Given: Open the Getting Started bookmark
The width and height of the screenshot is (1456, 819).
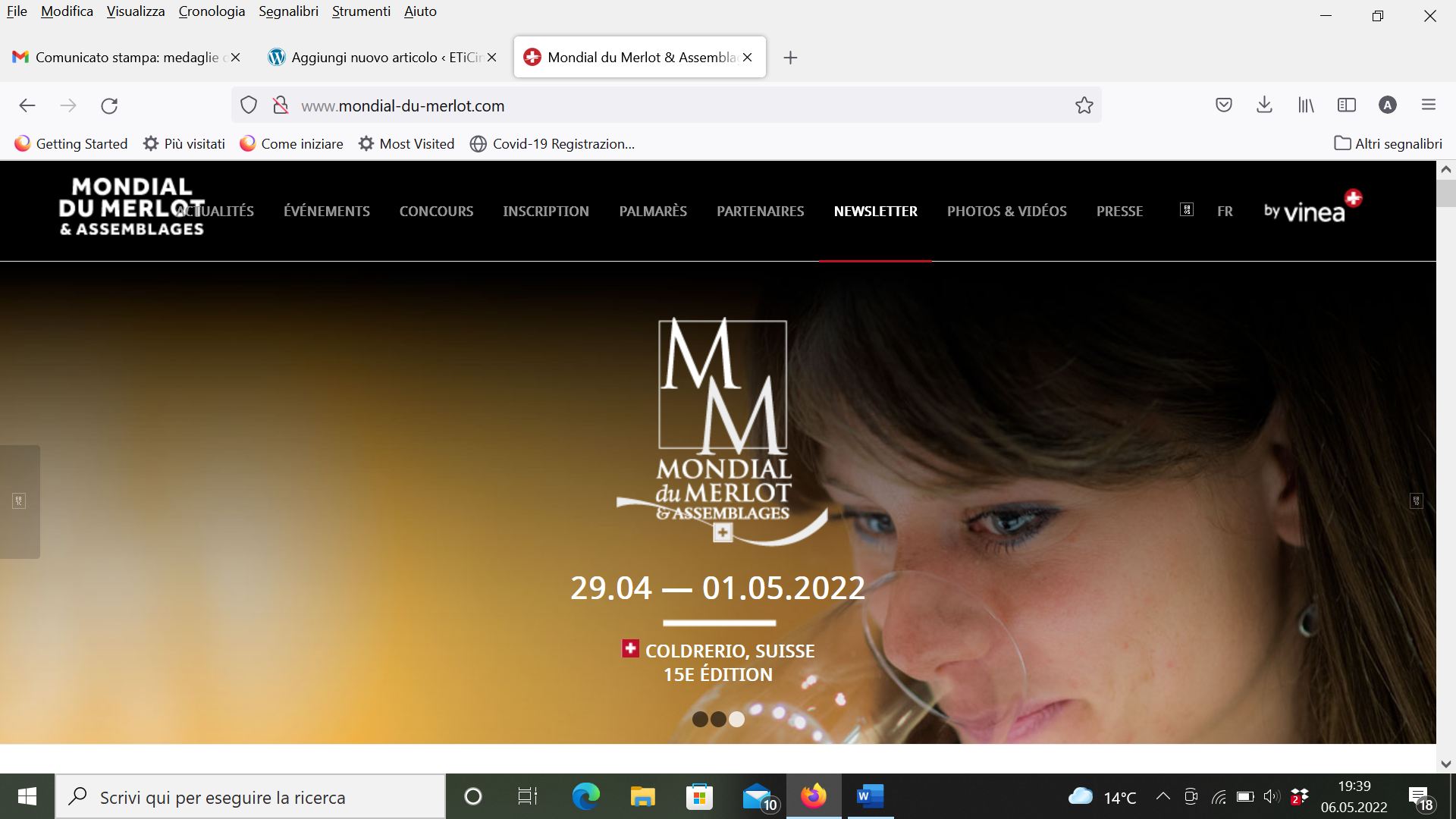Looking at the screenshot, I should 71,144.
